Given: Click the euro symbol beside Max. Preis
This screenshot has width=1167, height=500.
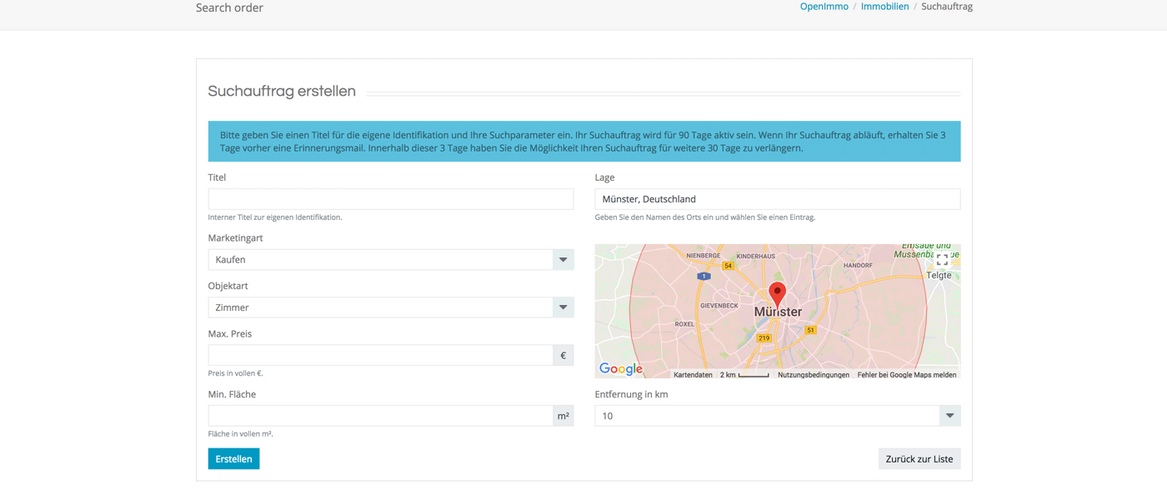Looking at the screenshot, I should (563, 355).
